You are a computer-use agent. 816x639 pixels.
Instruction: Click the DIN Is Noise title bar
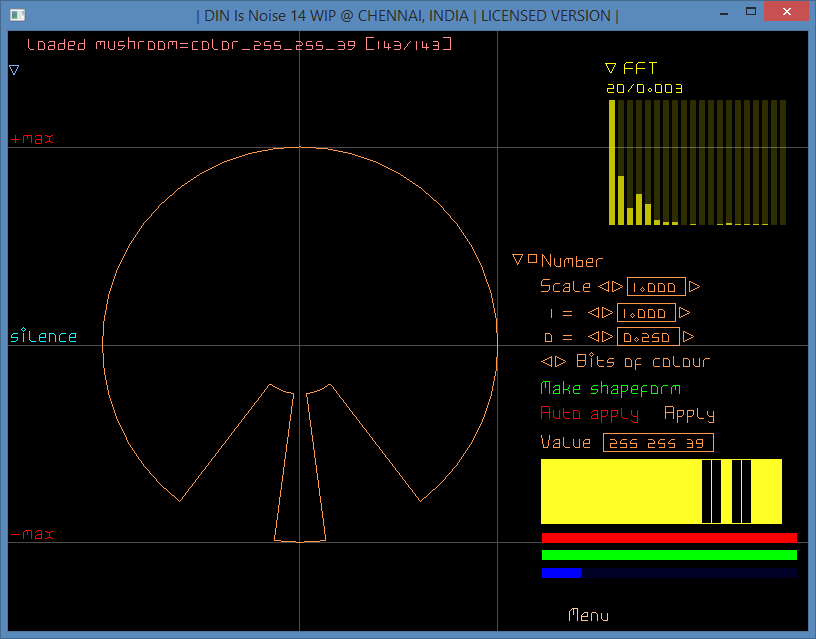(x=400, y=15)
